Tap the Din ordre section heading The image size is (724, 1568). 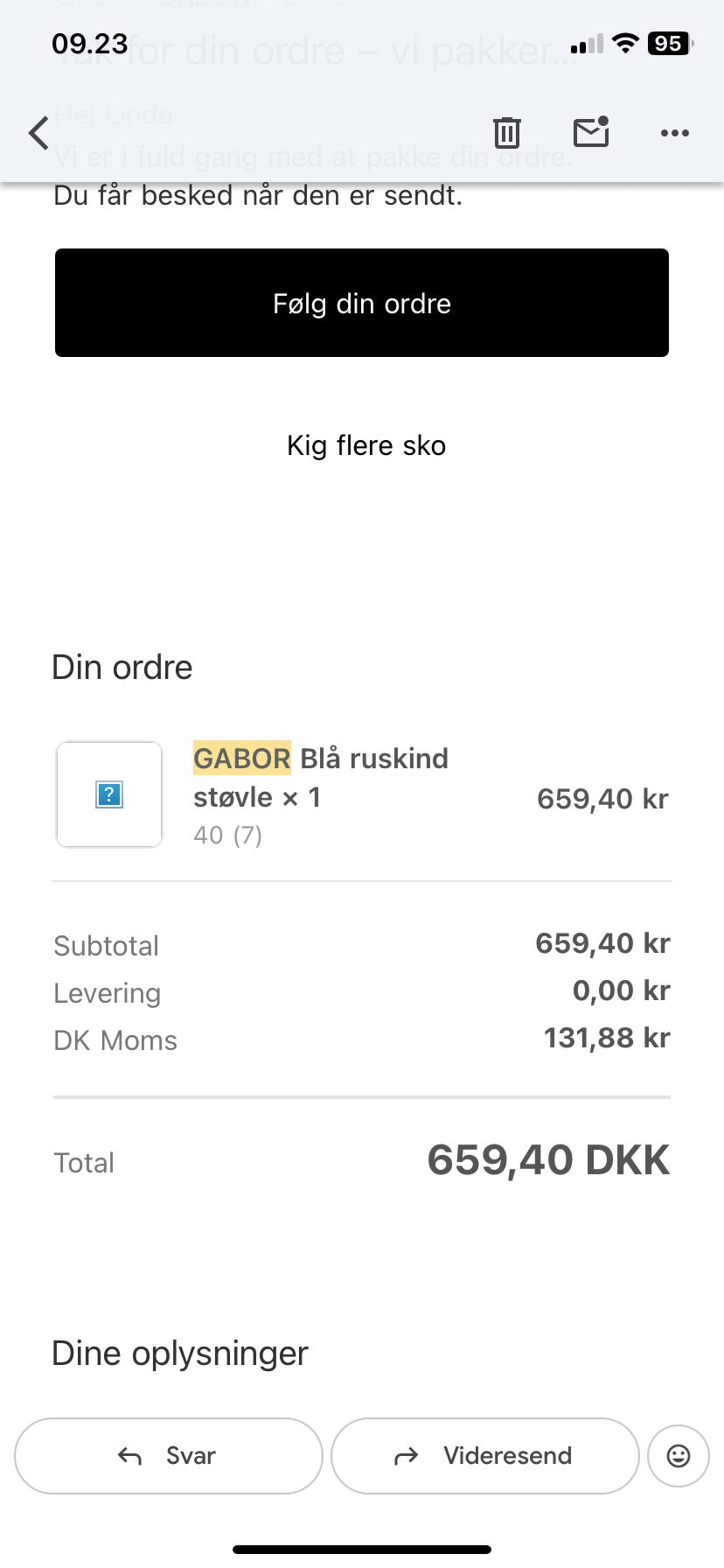coord(122,668)
